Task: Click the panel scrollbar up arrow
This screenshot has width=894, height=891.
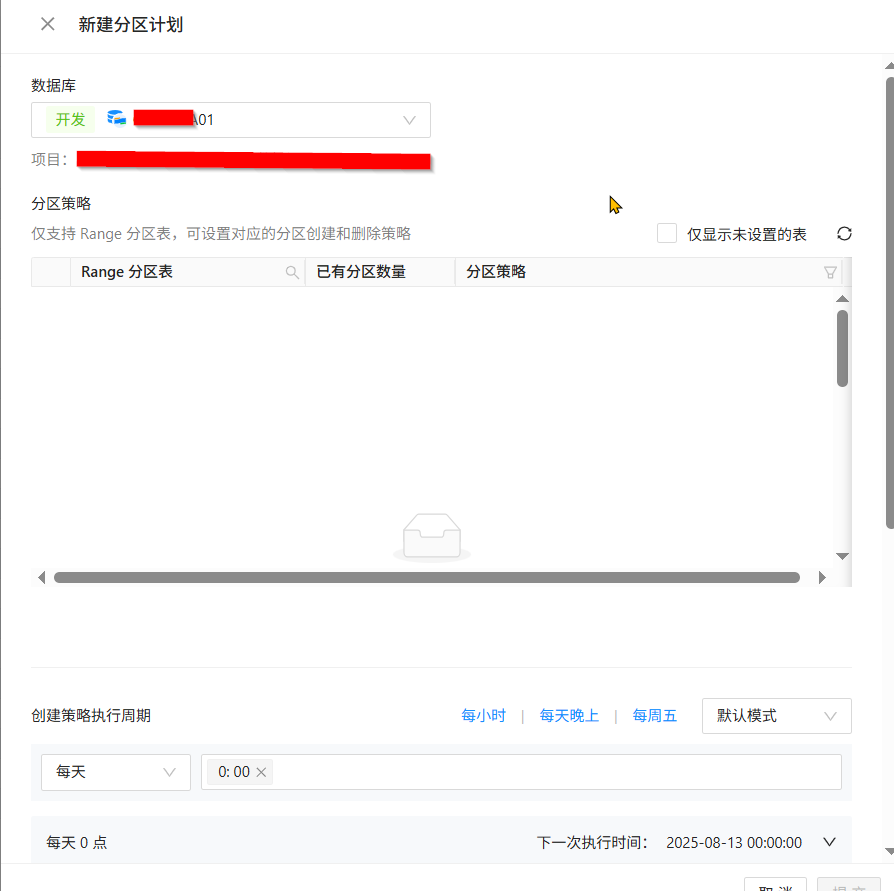Action: pyautogui.click(x=889, y=66)
